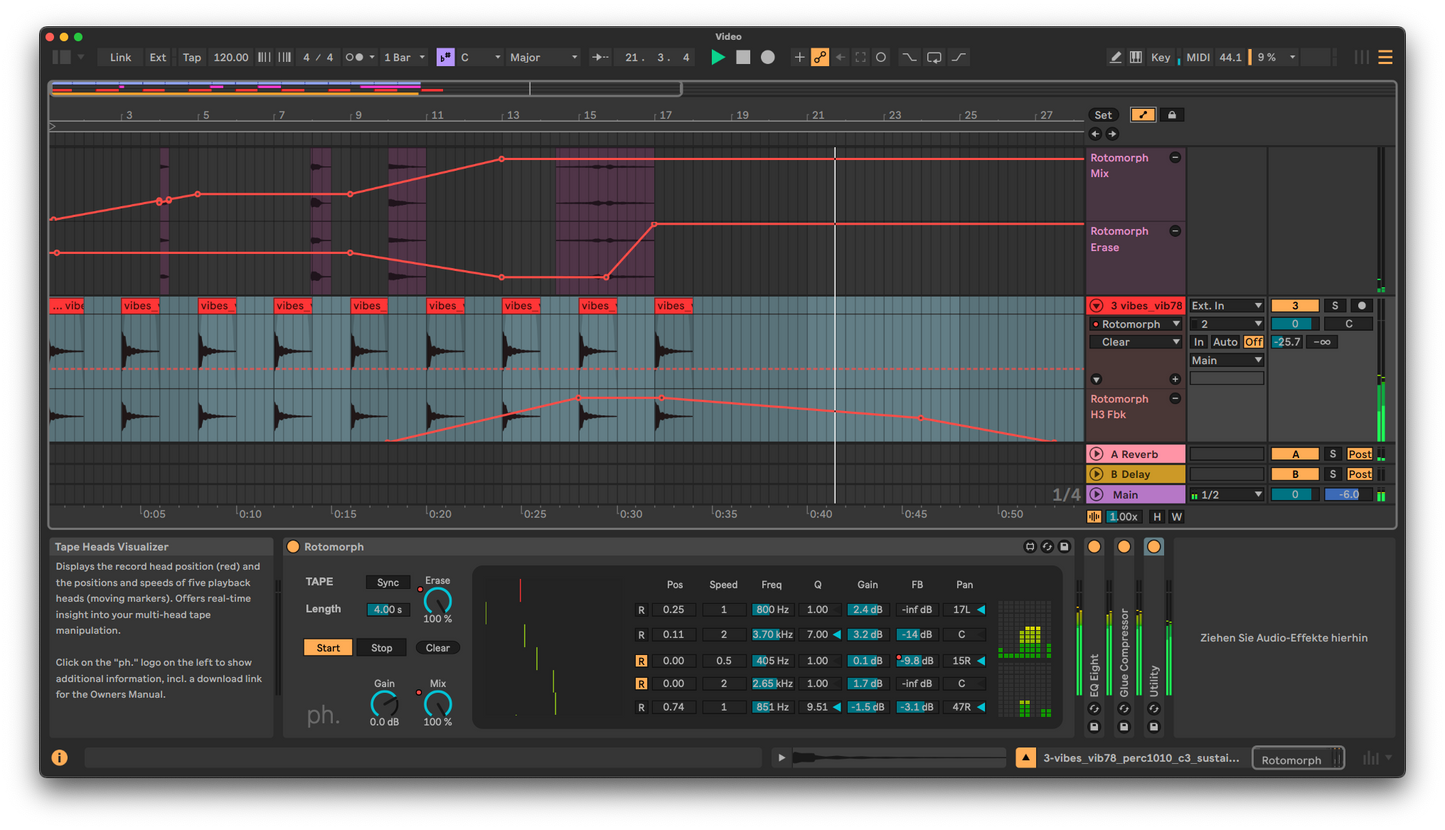Open the Clear automation control chooser
1445x830 pixels.
click(x=1136, y=342)
